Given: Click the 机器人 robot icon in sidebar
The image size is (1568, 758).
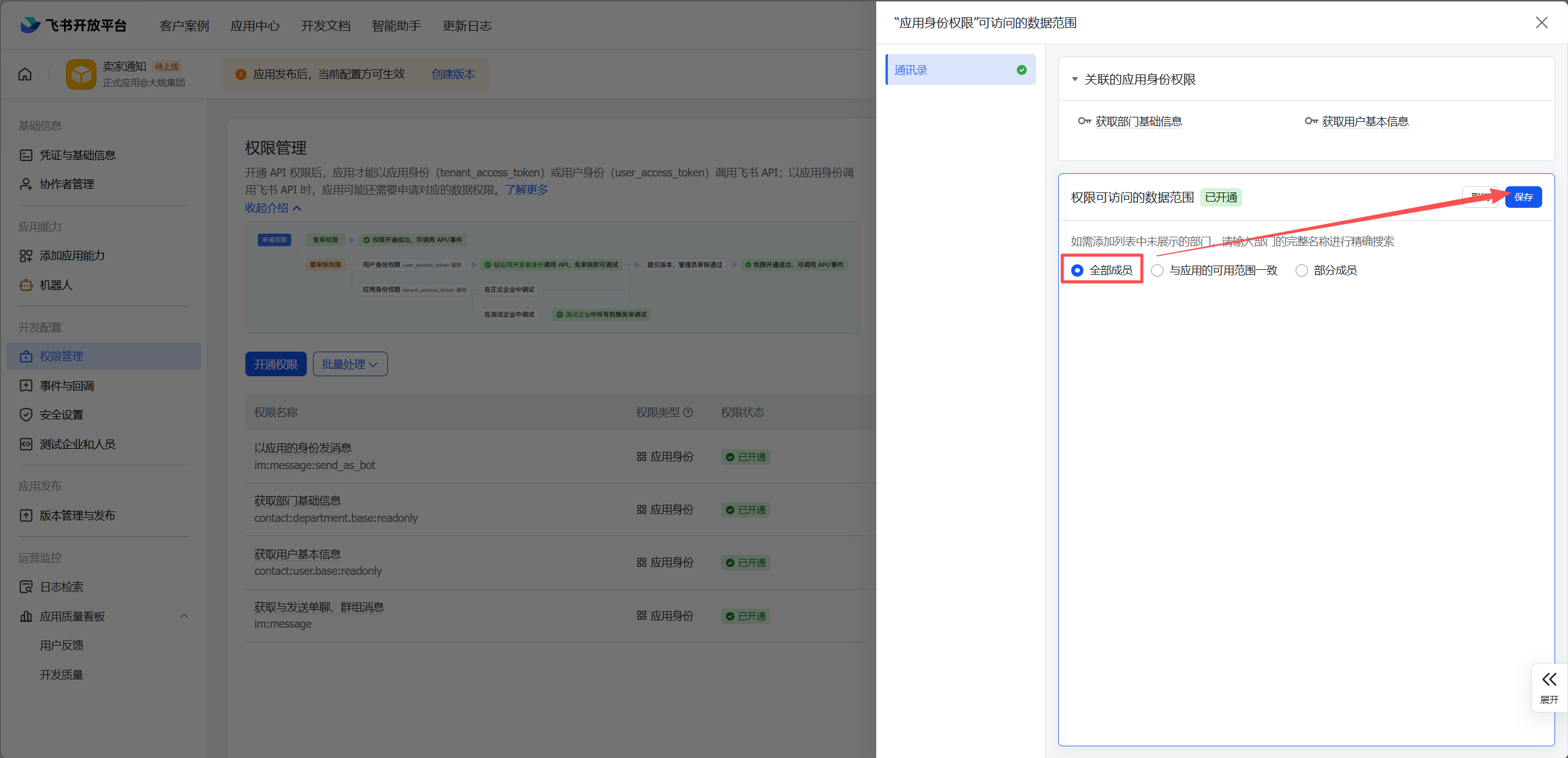Looking at the screenshot, I should [26, 285].
